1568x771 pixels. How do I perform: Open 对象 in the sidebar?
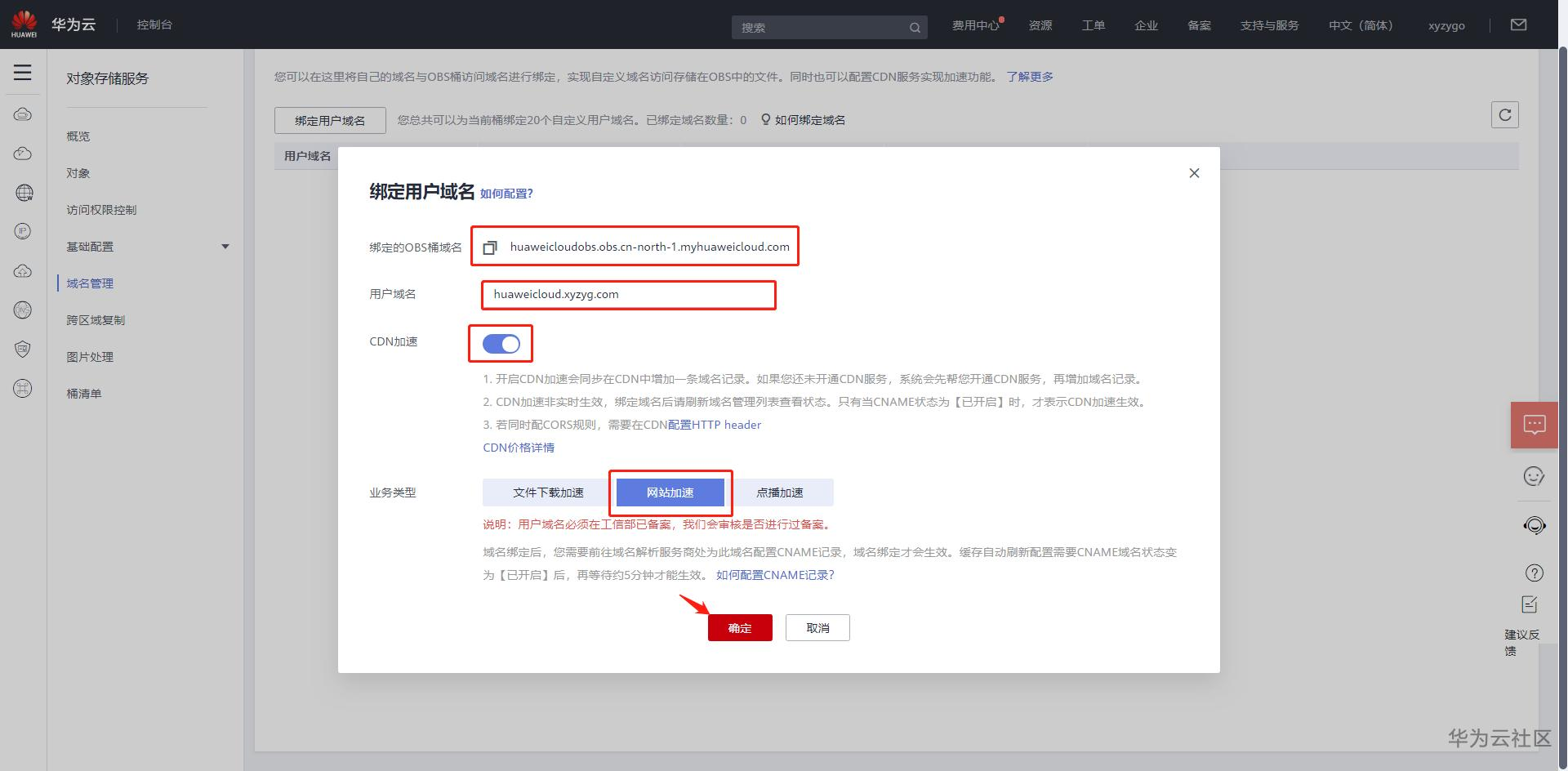pos(78,173)
